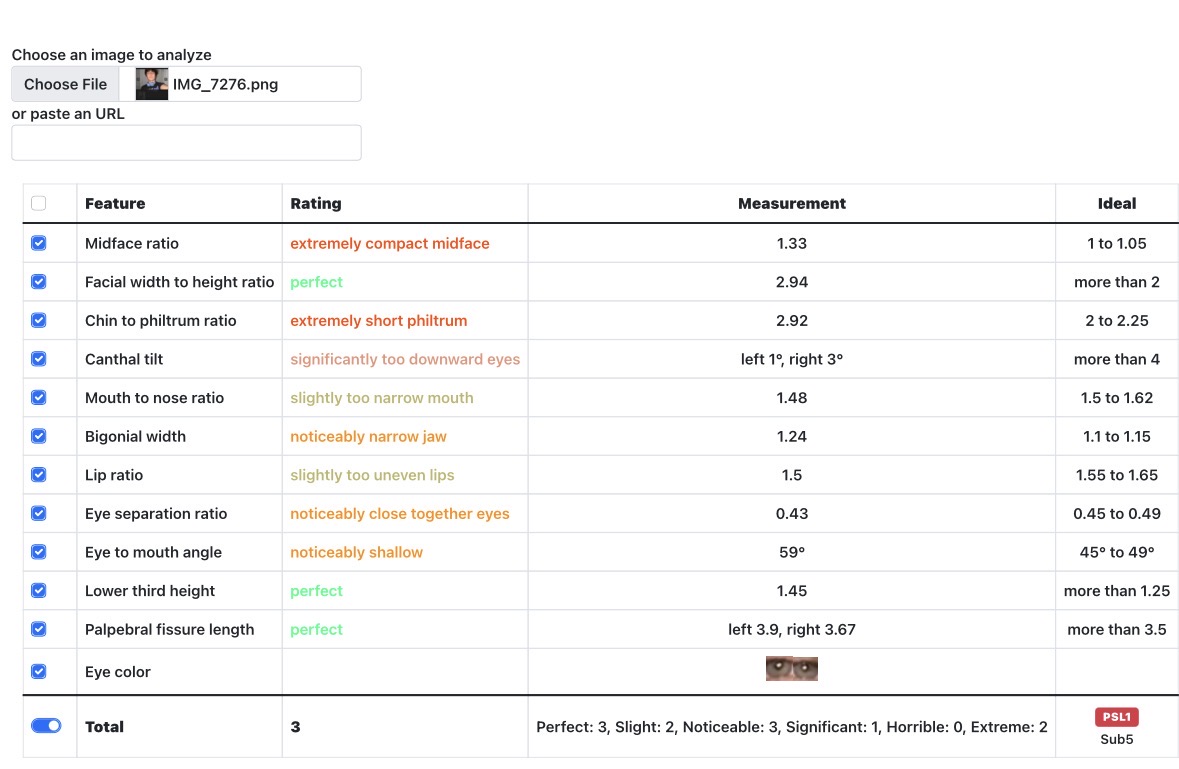Click the red PSL1 badge
This screenshot has height=769, width=1179.
point(1116,717)
